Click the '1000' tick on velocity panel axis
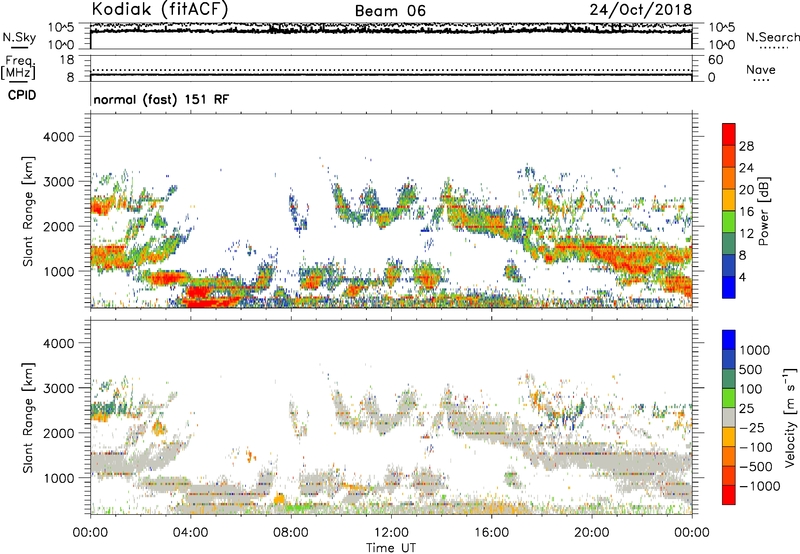Viewport: 800px width, 554px height. (58, 478)
